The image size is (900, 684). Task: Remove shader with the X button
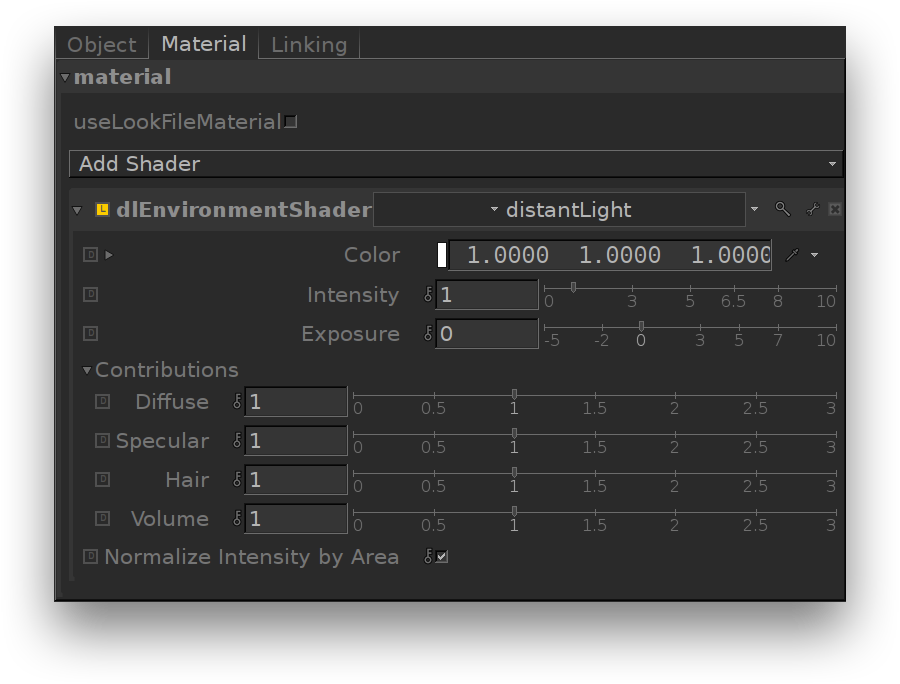(835, 209)
